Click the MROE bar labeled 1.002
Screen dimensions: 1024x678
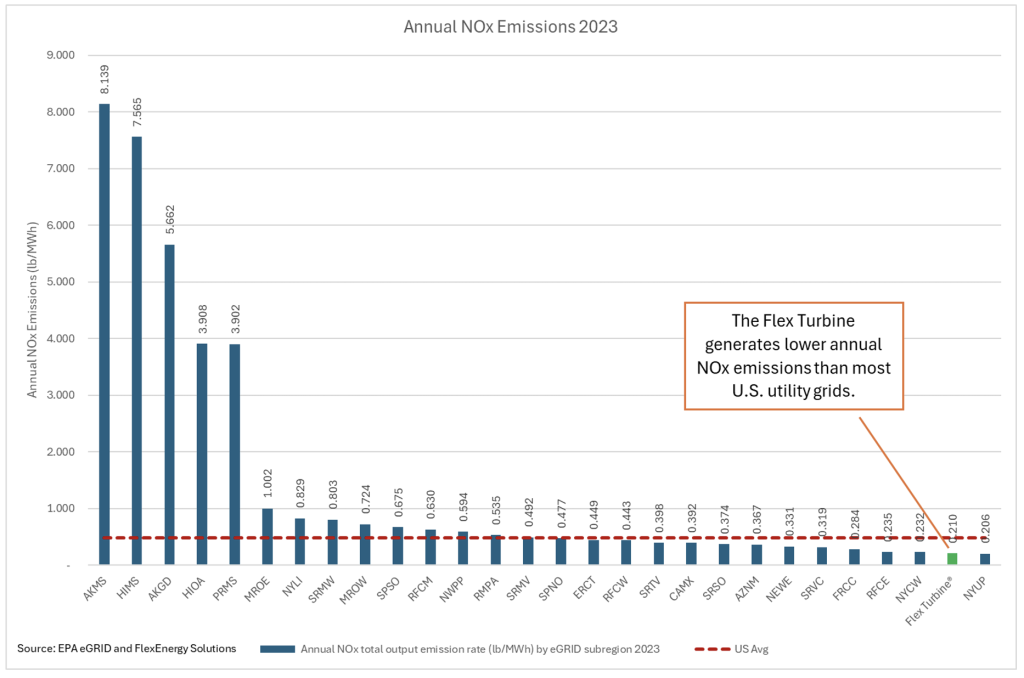[x=267, y=537]
